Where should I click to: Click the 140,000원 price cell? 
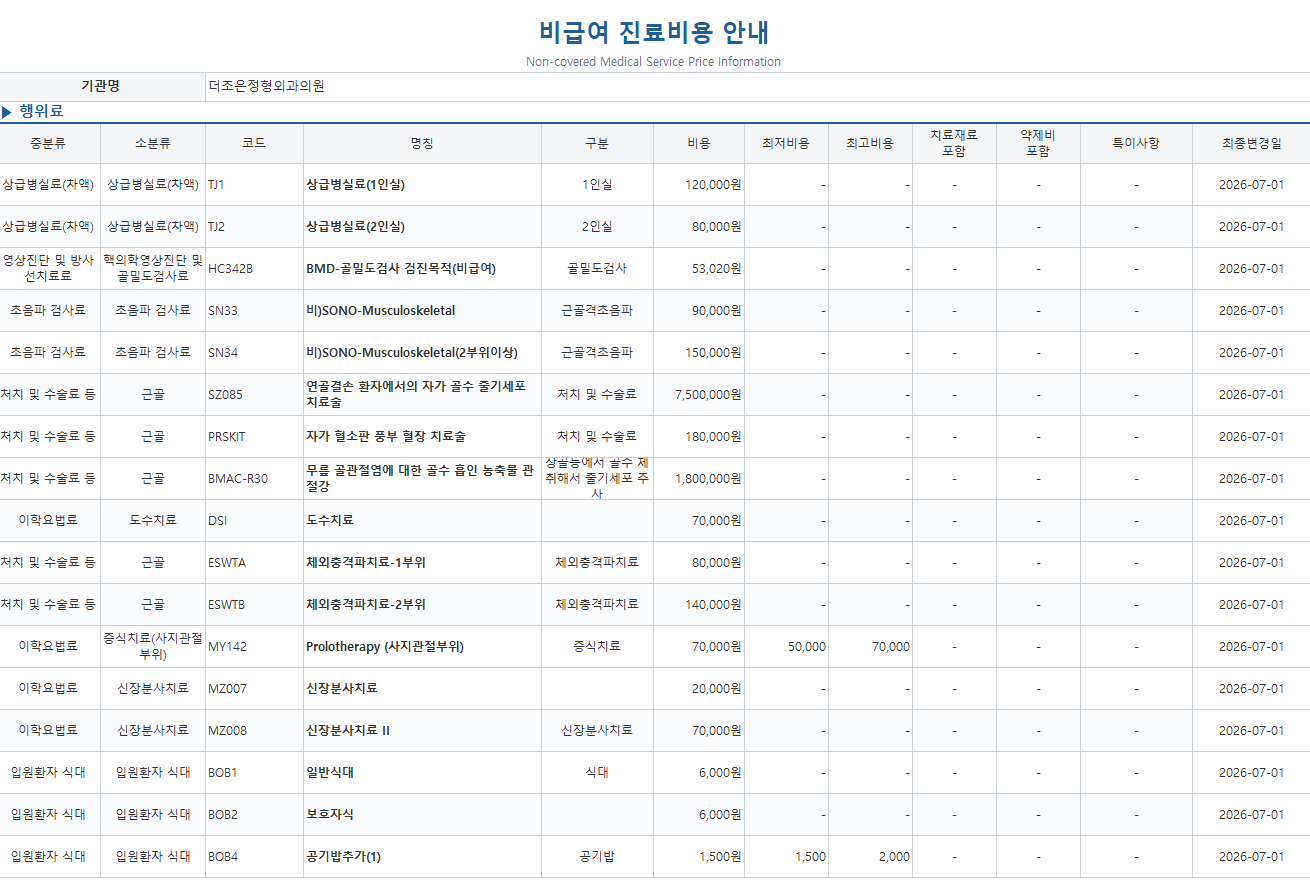699,605
